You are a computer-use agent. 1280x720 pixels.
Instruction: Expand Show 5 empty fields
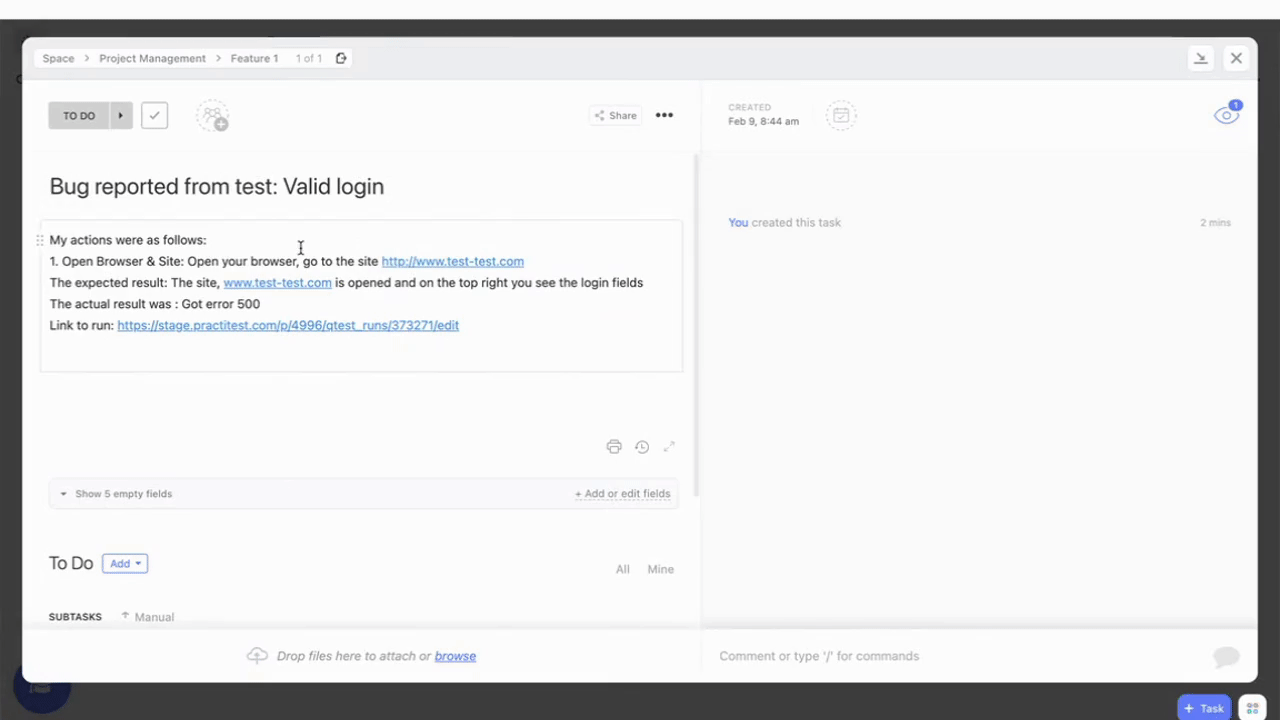116,494
